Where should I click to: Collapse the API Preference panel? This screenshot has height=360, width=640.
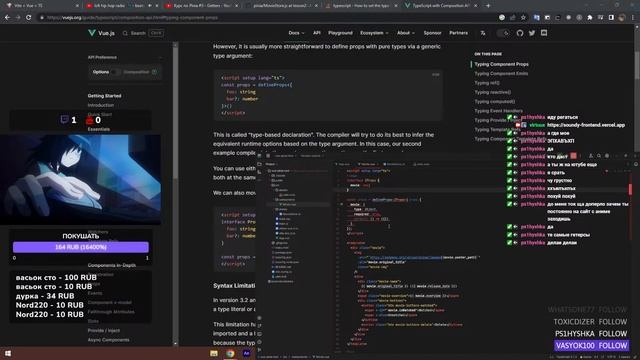(x=160, y=57)
